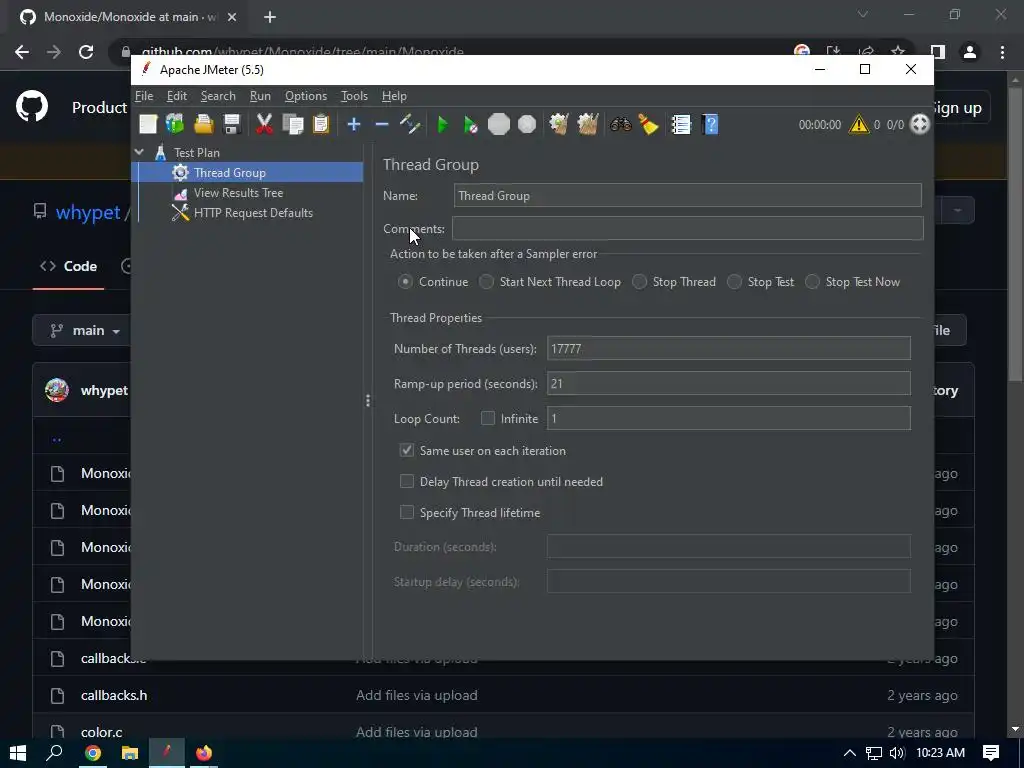Select the Stop Test radio button
Viewport: 1024px width, 768px height.
coord(734,281)
